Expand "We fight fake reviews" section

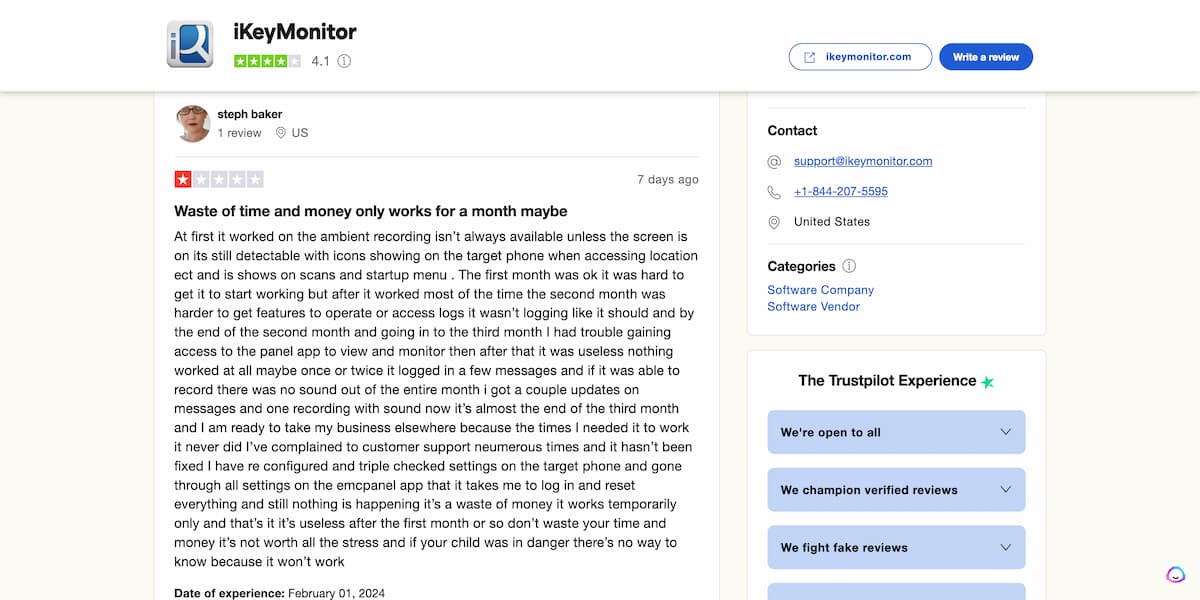(x=896, y=547)
